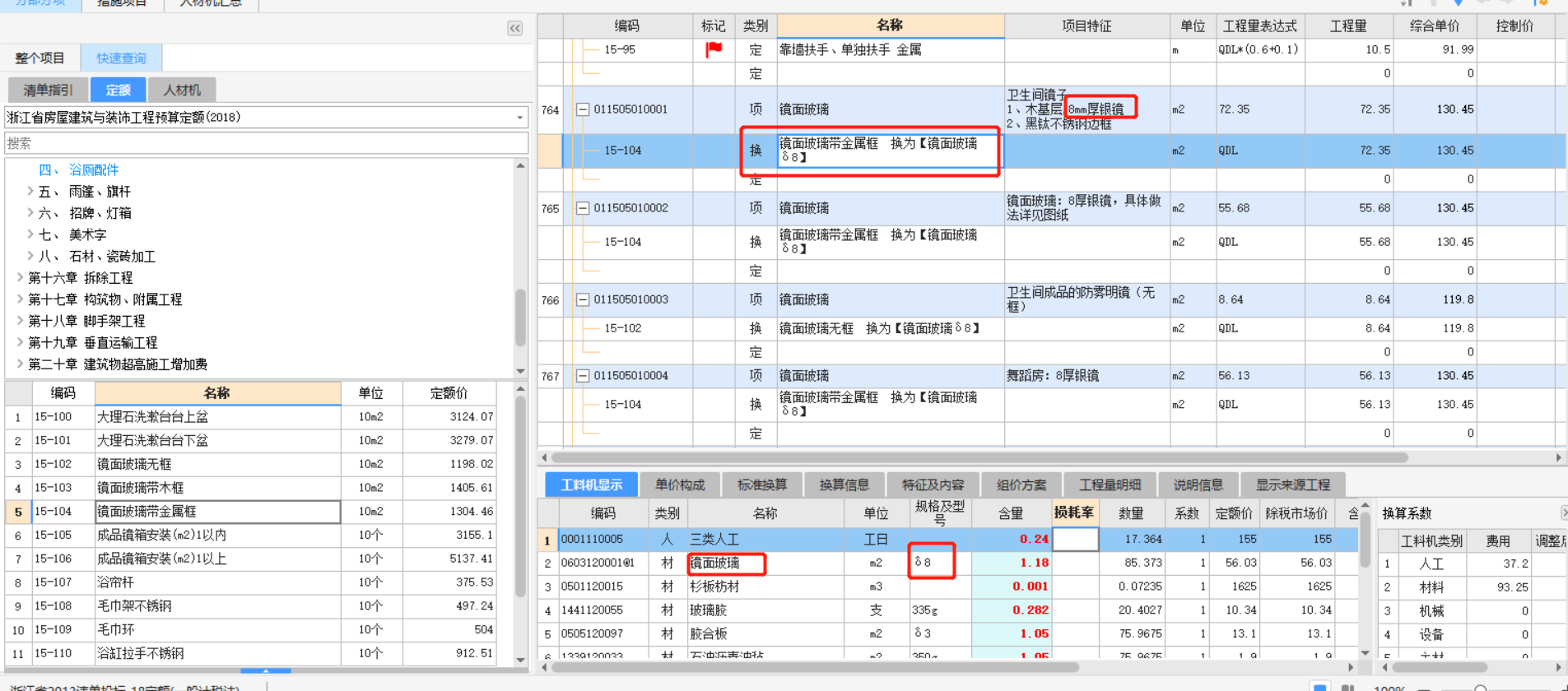This screenshot has width=1568, height=691.
Task: Collapse the left panel with double-arrow button
Action: (514, 28)
